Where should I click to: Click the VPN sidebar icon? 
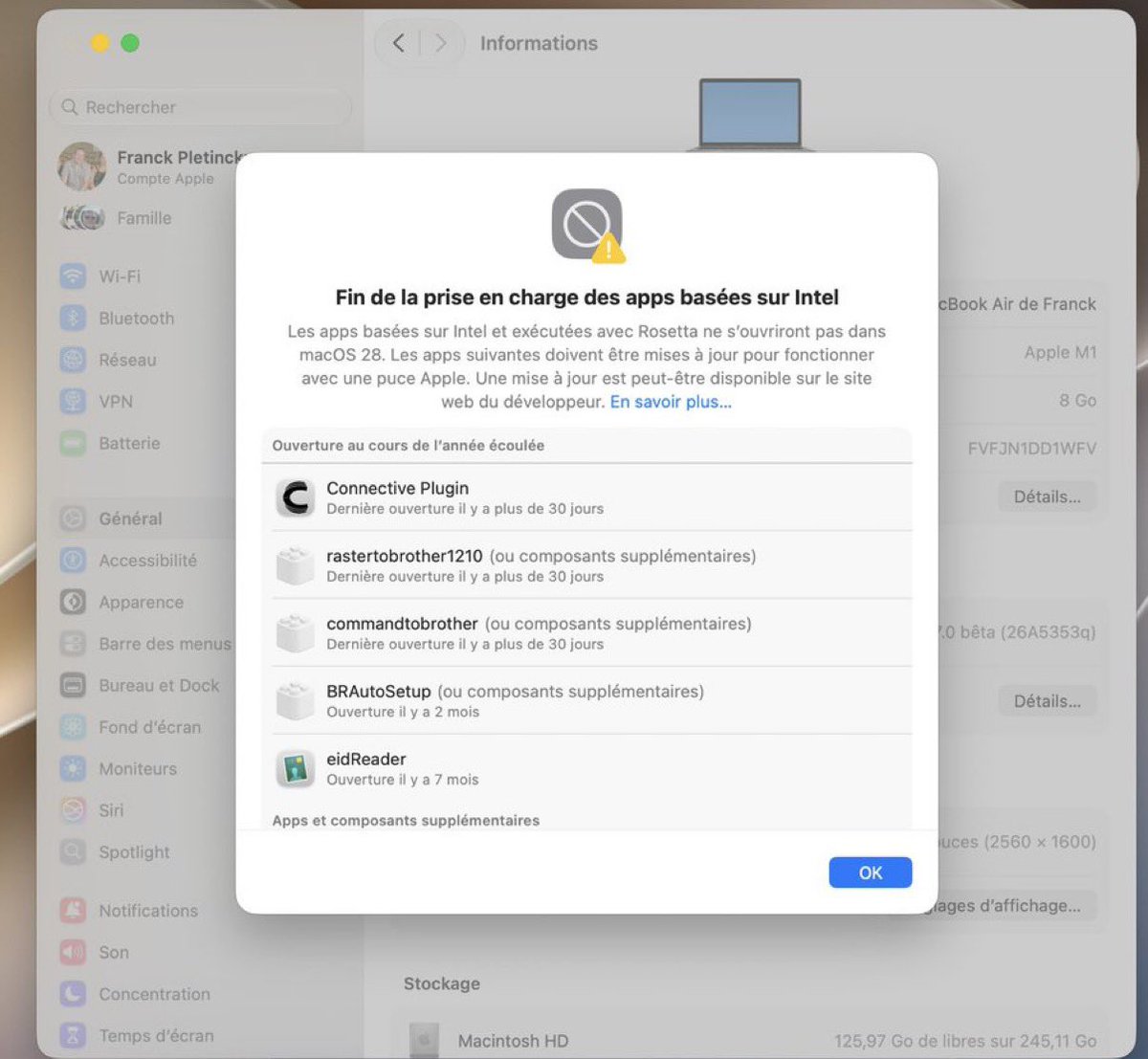coord(74,401)
